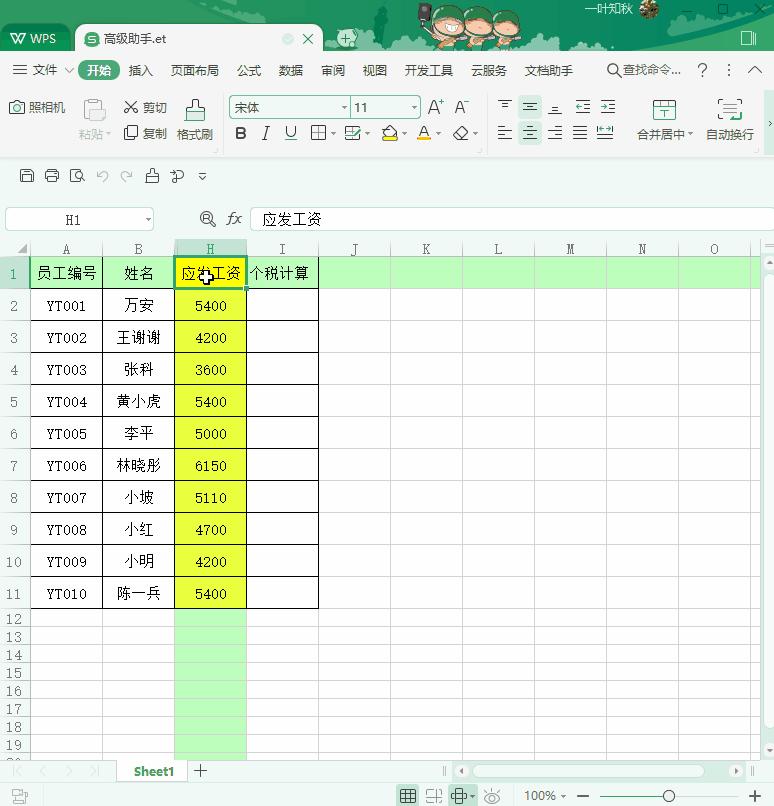Click the Undo arrow

[x=102, y=176]
